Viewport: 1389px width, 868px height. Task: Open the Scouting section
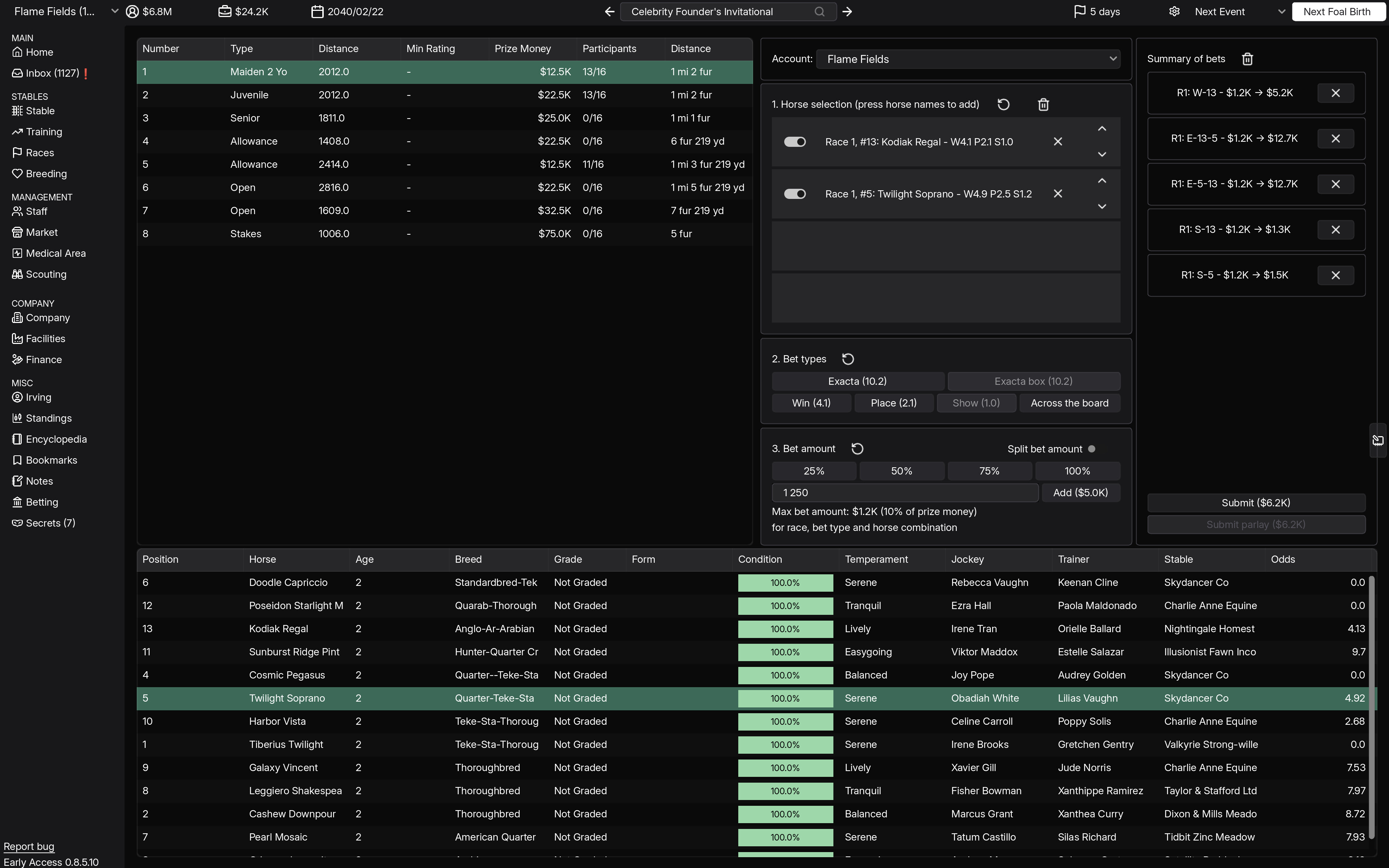click(45, 275)
